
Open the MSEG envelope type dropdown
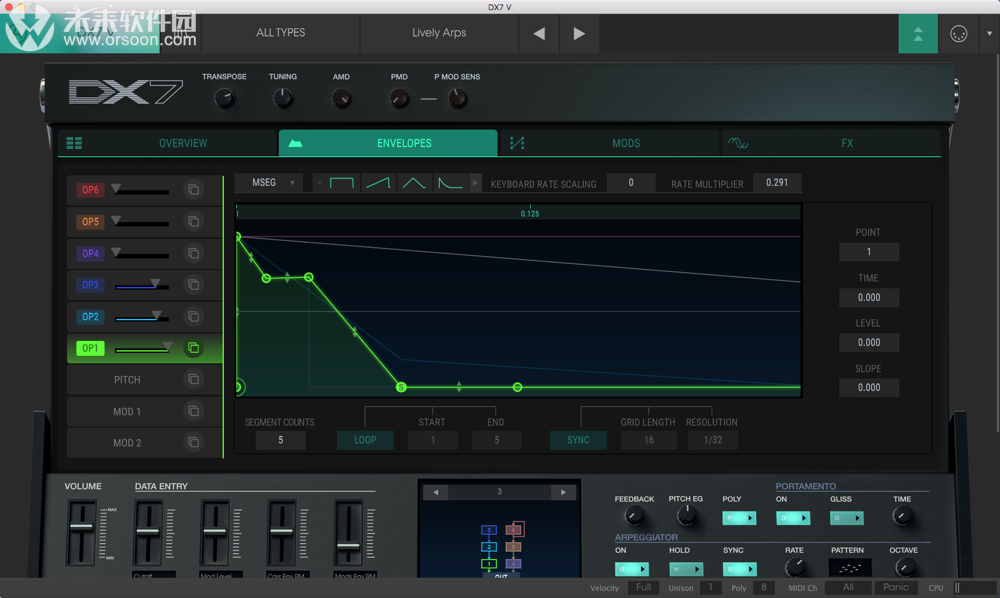pos(269,183)
